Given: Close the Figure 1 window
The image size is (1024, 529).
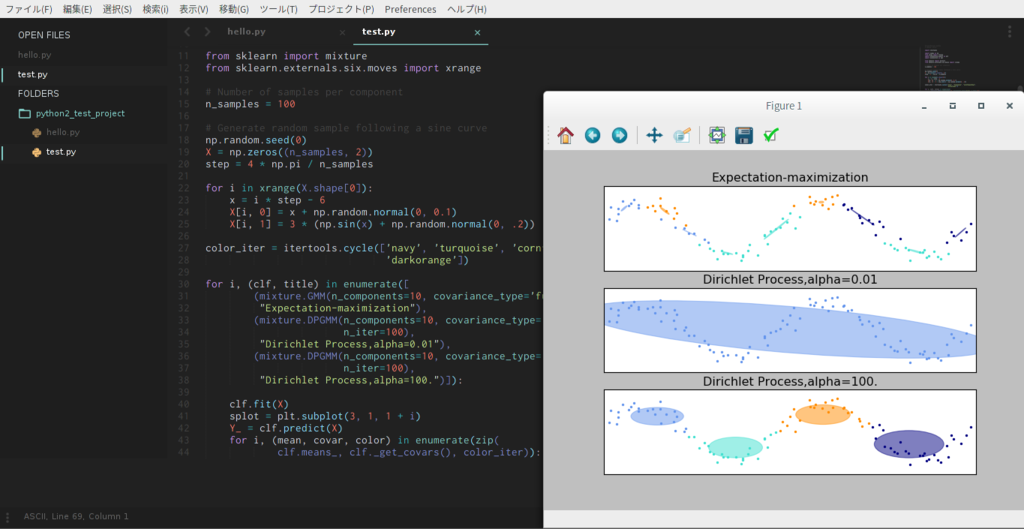Looking at the screenshot, I should pyautogui.click(x=1010, y=106).
